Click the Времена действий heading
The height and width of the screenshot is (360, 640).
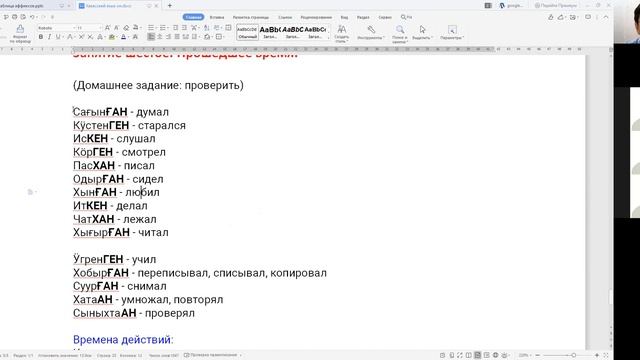pos(123,340)
